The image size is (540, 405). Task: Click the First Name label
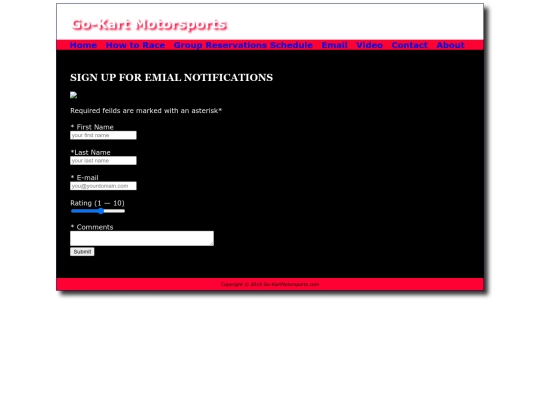coord(92,127)
